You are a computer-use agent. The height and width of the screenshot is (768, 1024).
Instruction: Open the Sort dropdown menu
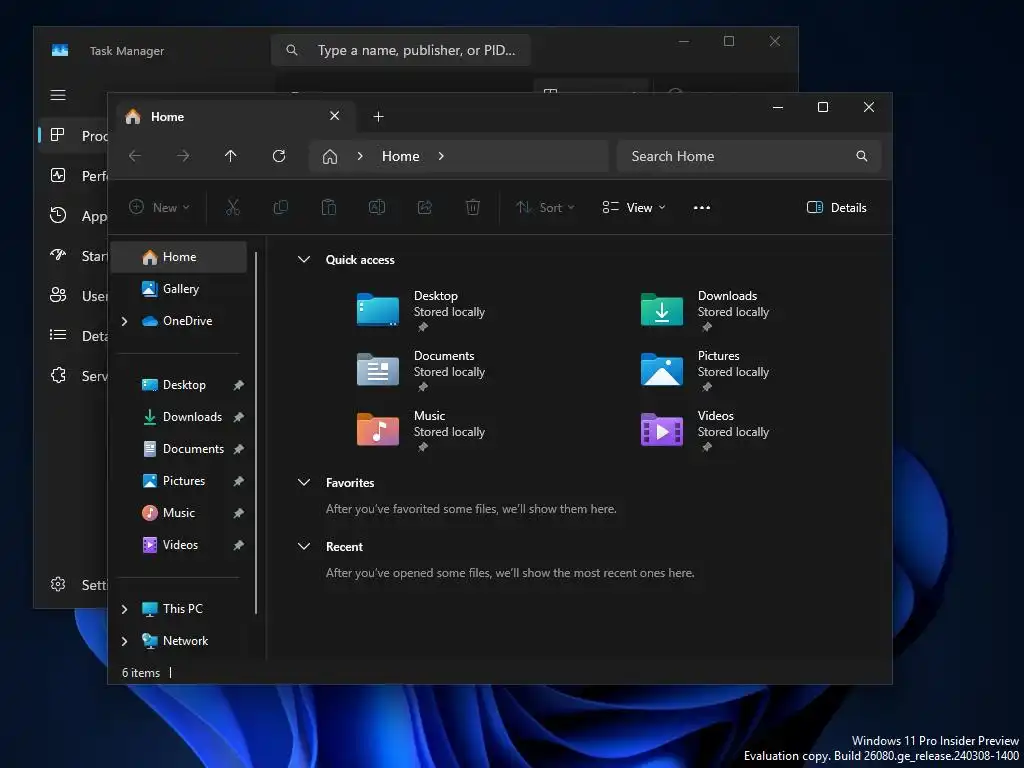click(545, 208)
